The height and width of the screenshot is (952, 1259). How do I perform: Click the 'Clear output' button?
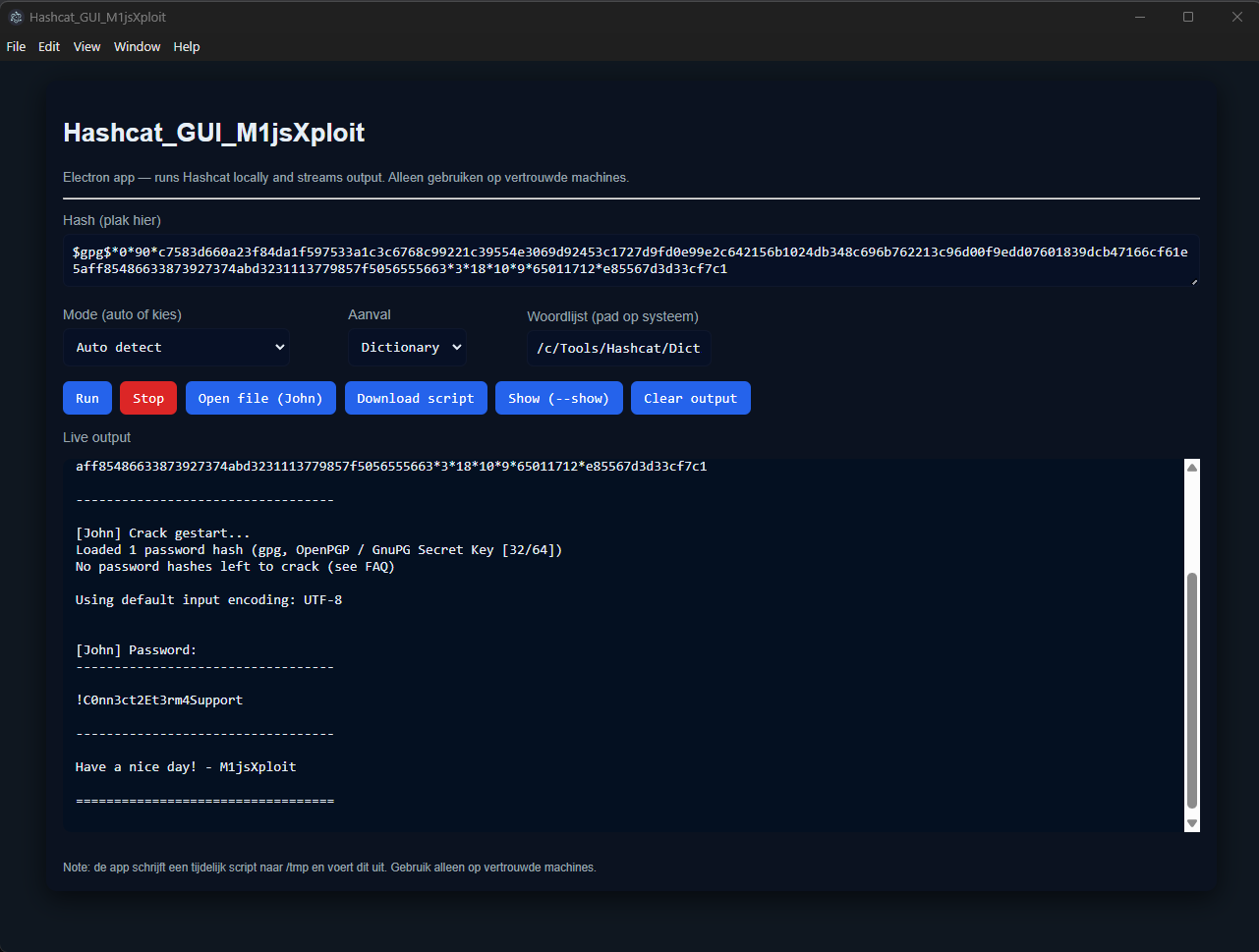pyautogui.click(x=691, y=398)
